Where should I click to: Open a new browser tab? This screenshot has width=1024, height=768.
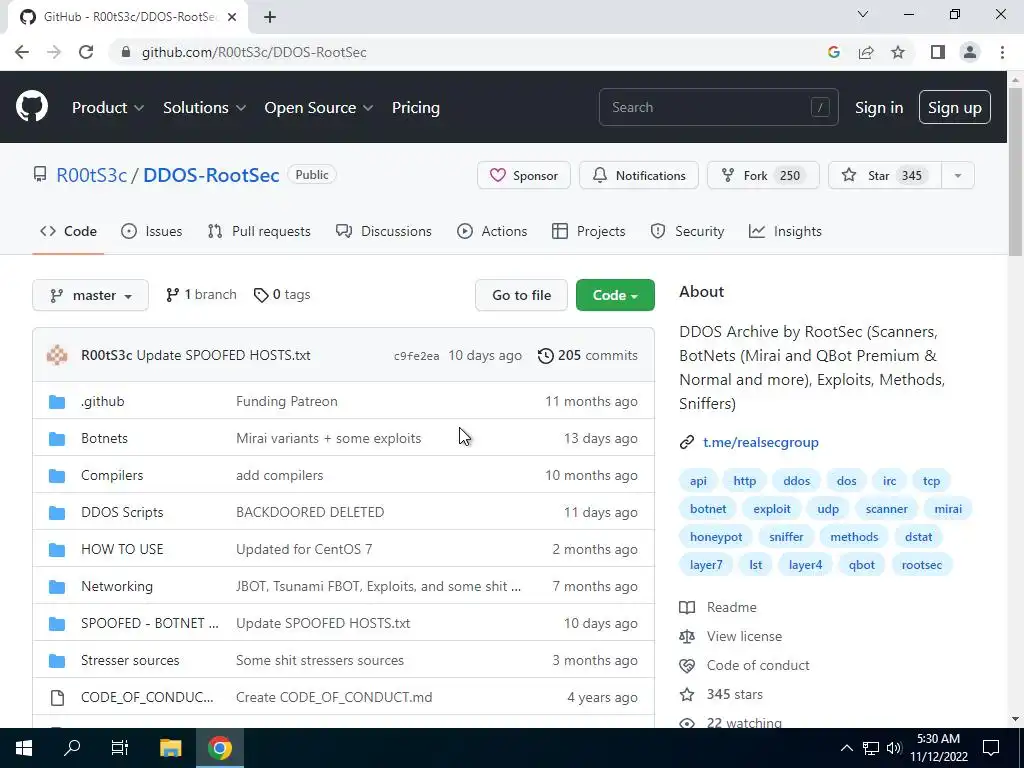tap(270, 17)
